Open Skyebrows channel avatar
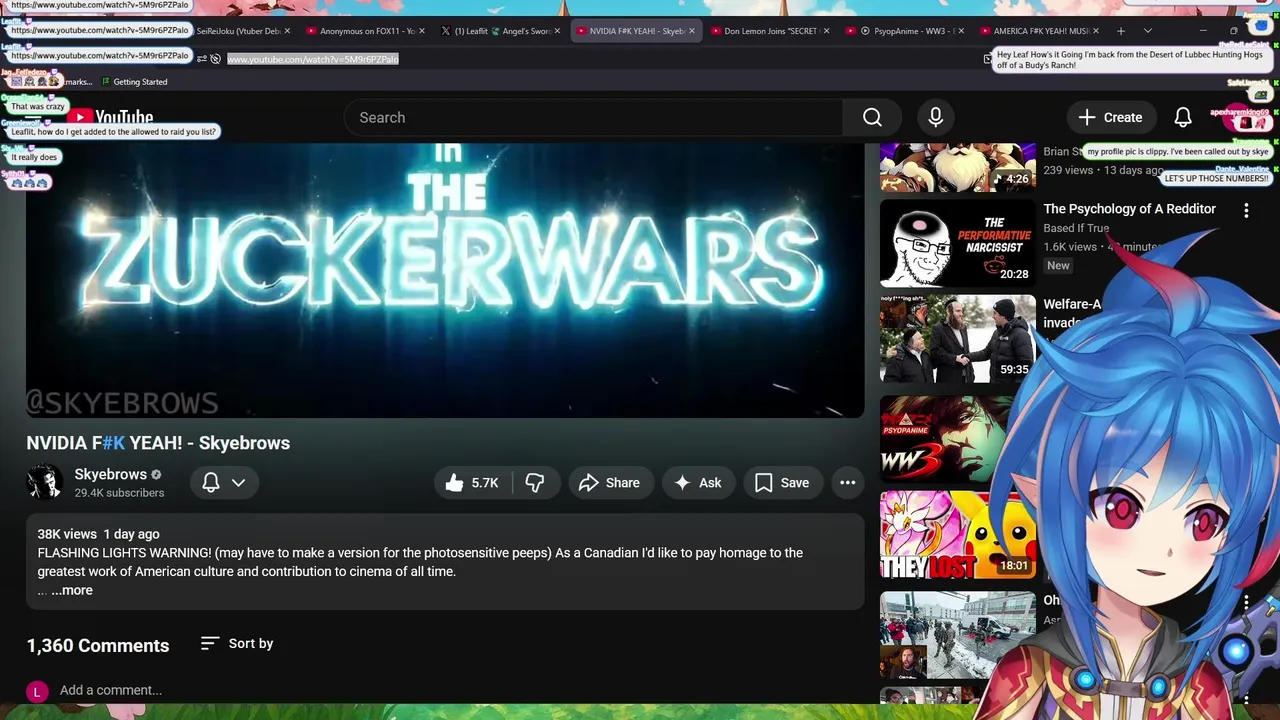The image size is (1280, 720). pyautogui.click(x=45, y=483)
